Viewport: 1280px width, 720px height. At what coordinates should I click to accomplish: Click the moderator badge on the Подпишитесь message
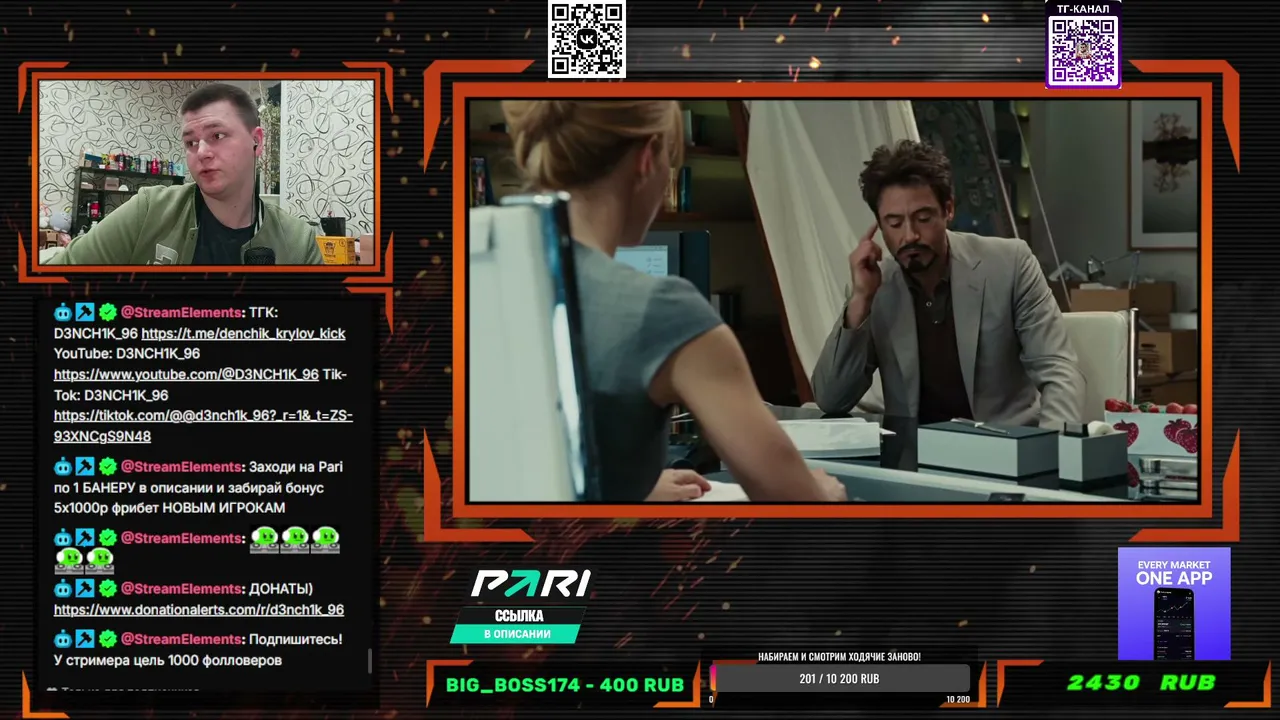point(85,639)
